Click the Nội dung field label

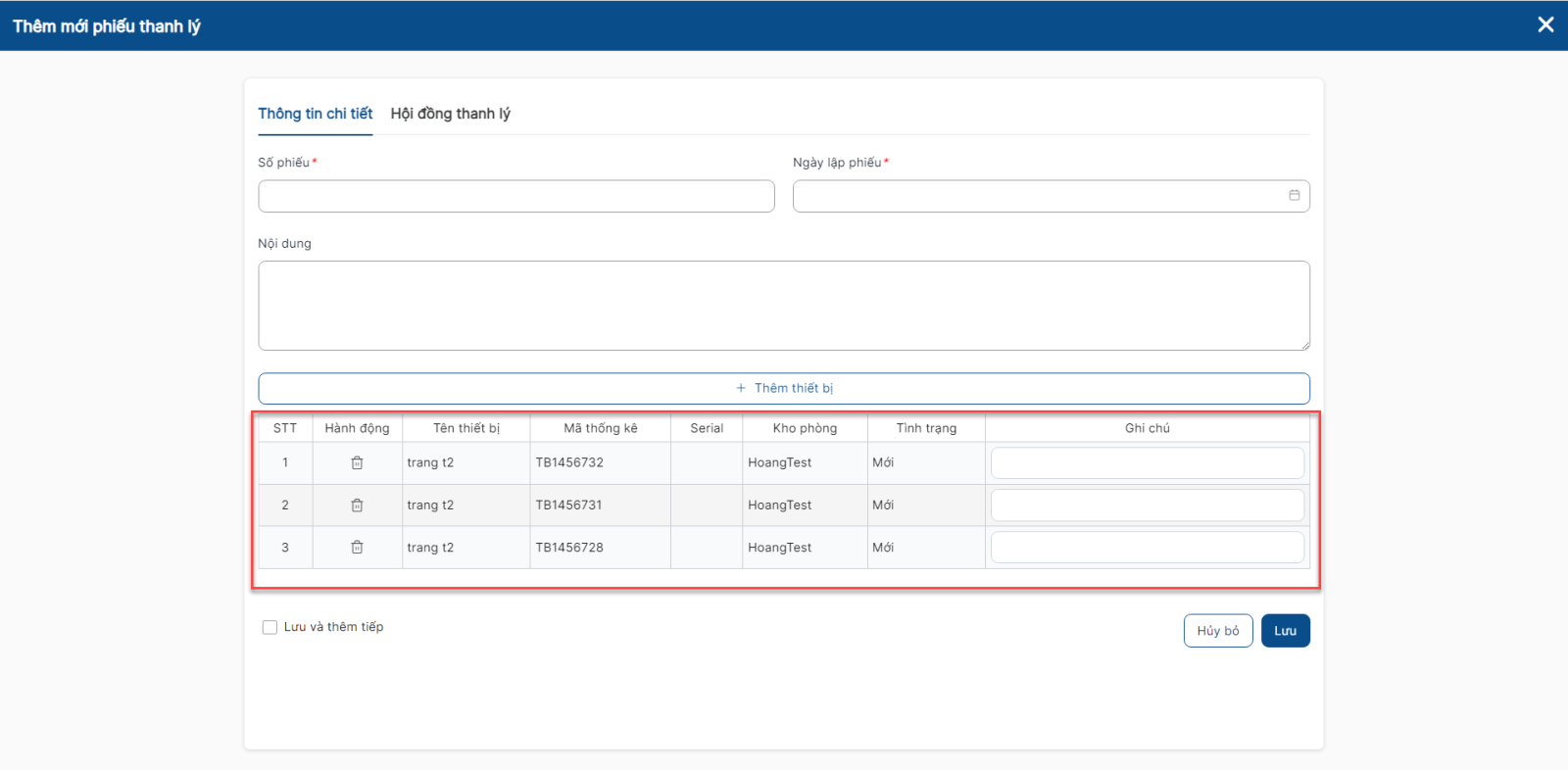pos(284,243)
